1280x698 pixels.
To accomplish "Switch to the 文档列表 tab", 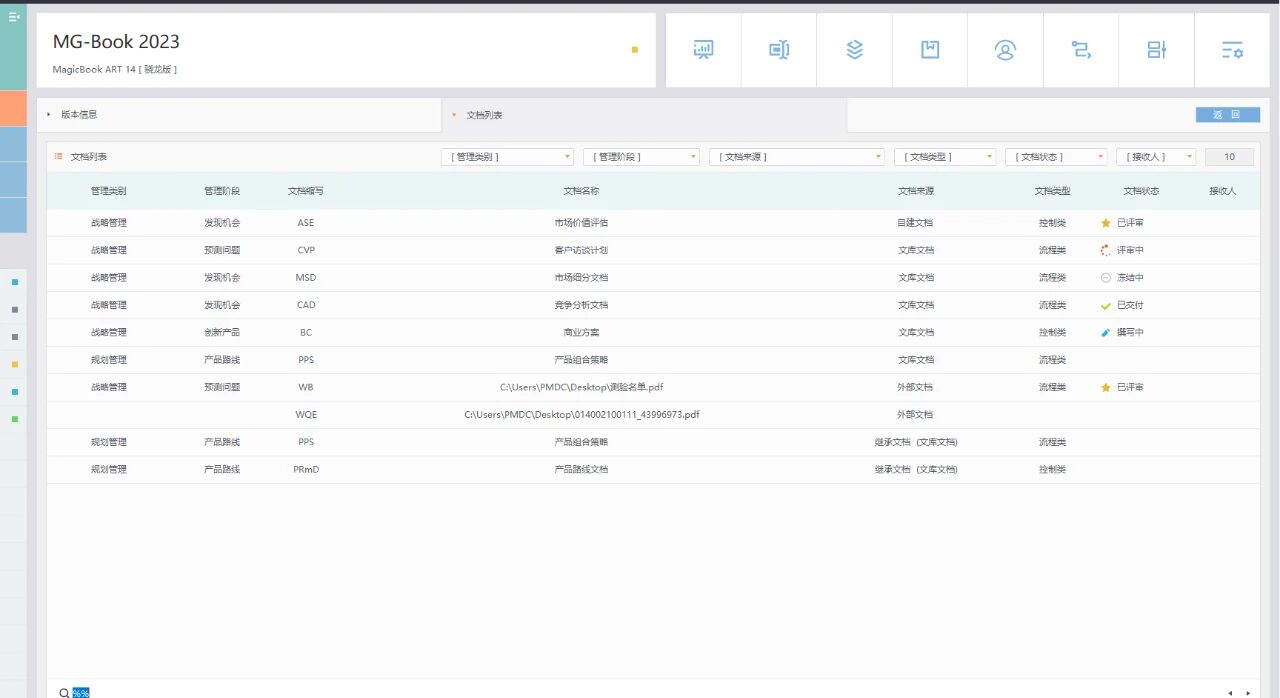I will 484,115.
